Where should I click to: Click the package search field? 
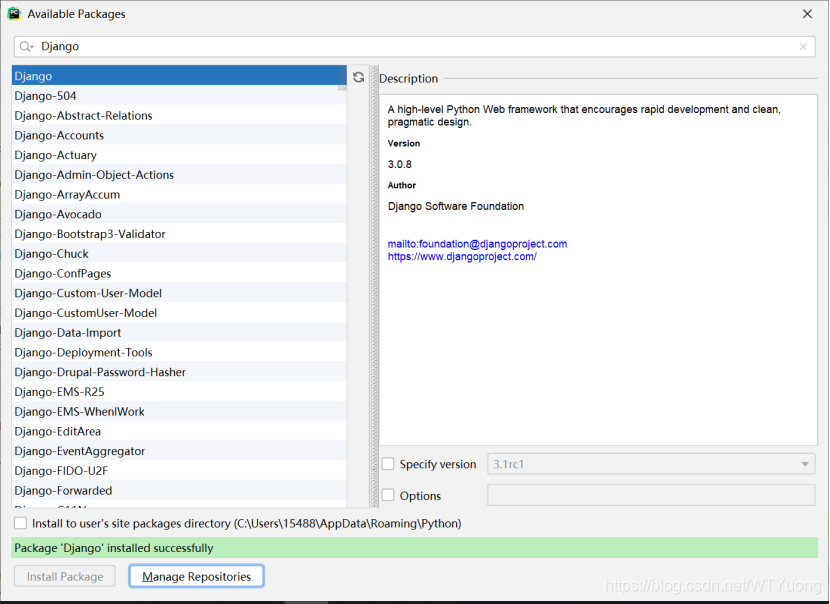(x=414, y=47)
